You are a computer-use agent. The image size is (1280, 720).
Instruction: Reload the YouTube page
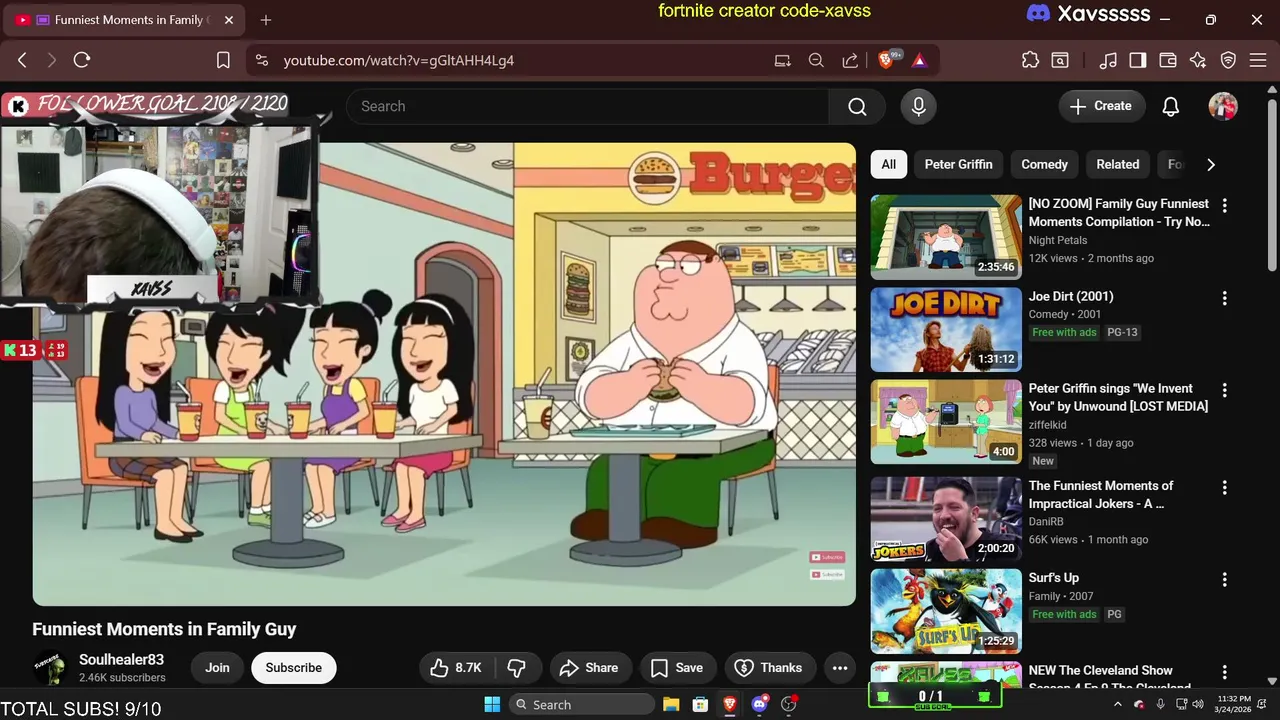point(82,60)
